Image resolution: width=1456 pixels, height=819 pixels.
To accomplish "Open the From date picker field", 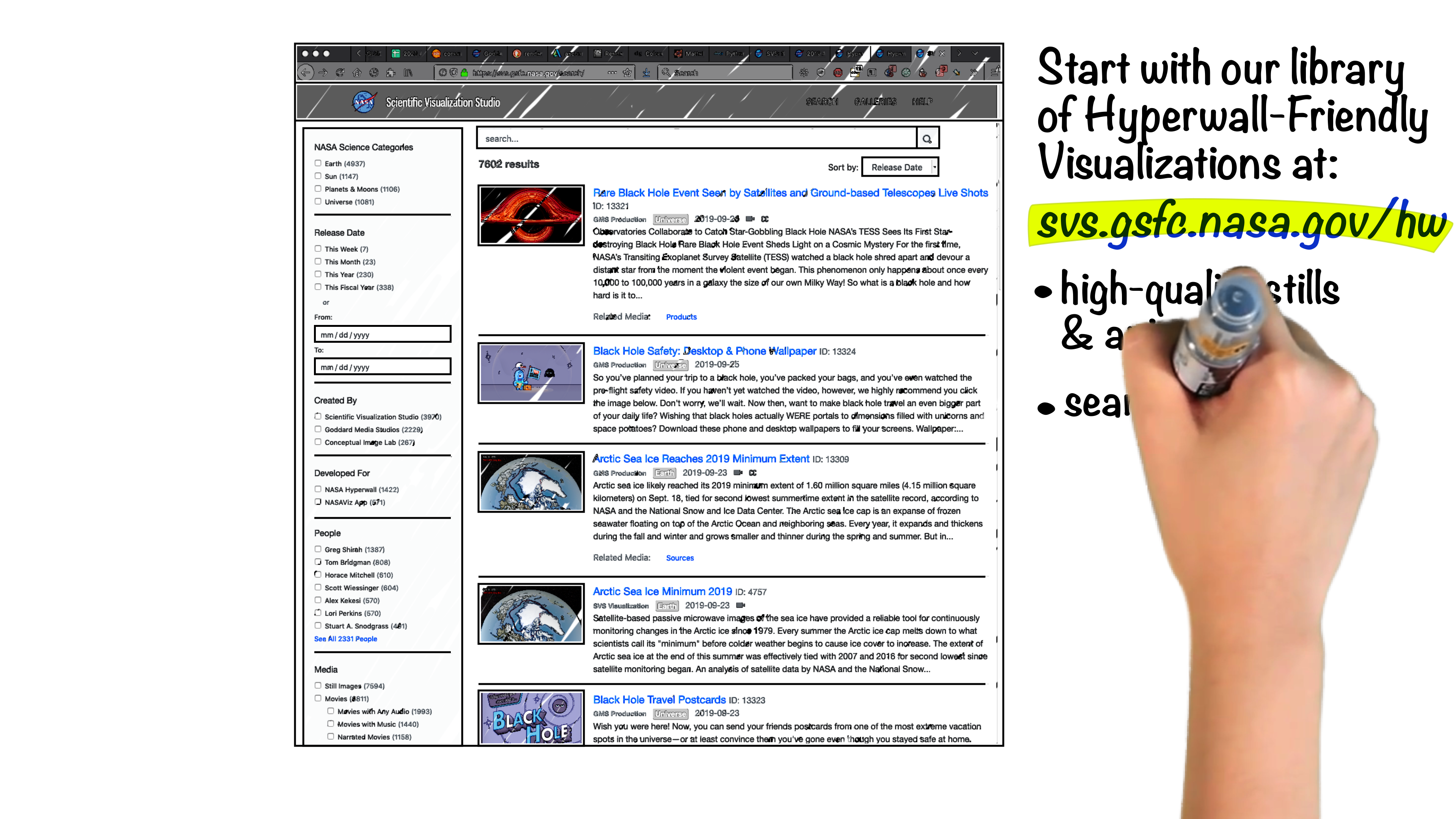I will (x=383, y=334).
